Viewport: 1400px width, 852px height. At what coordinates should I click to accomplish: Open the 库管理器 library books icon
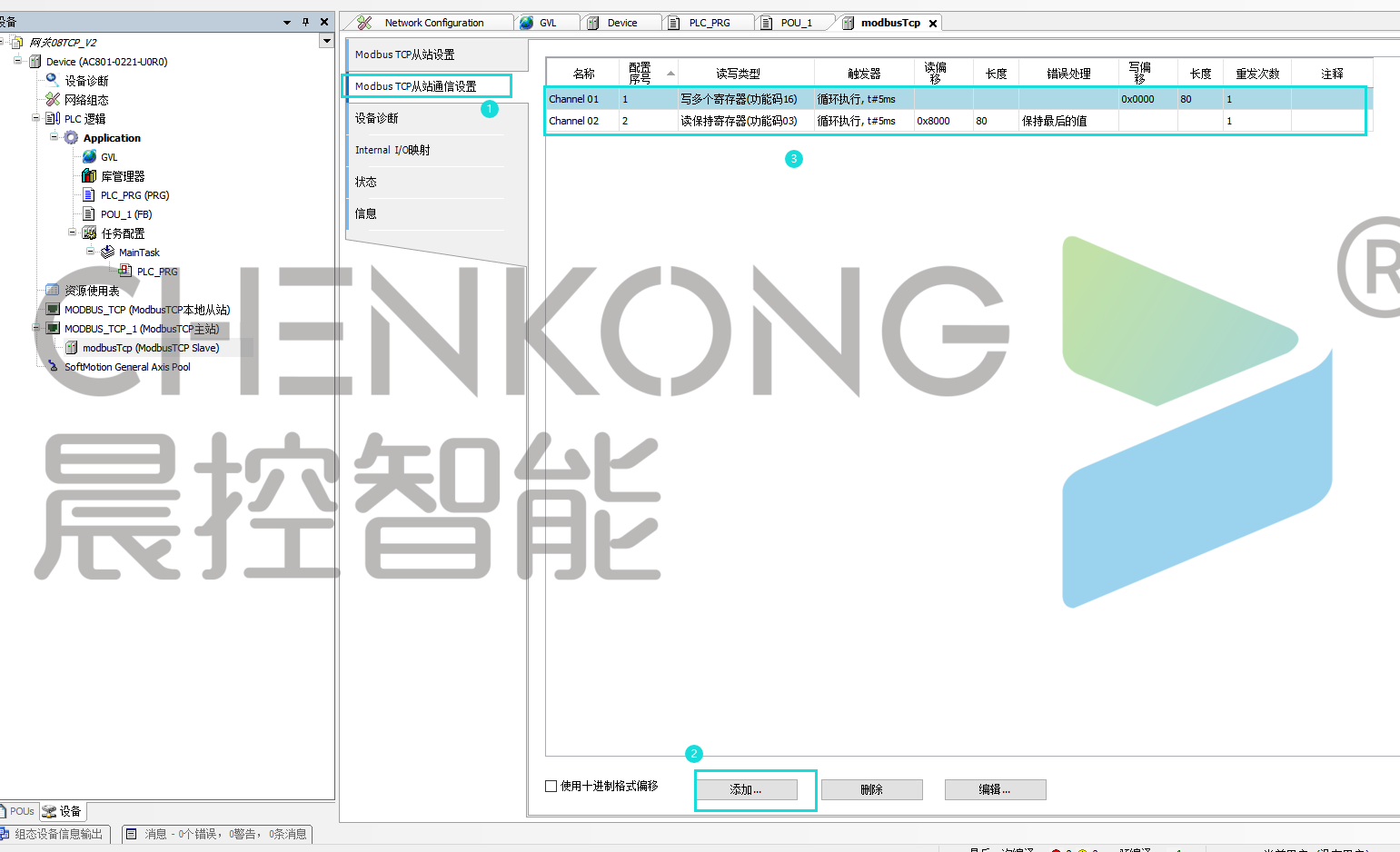click(89, 175)
